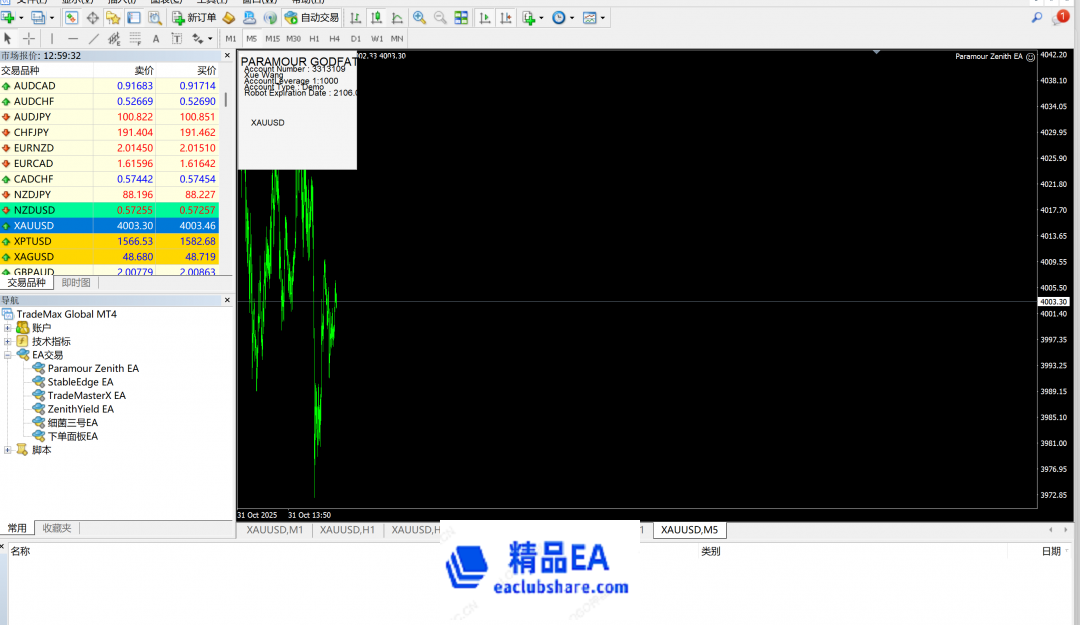The width and height of the screenshot is (1080, 625).
Task: Switch to the 收藏夹 navigator tab
Action: click(x=56, y=528)
